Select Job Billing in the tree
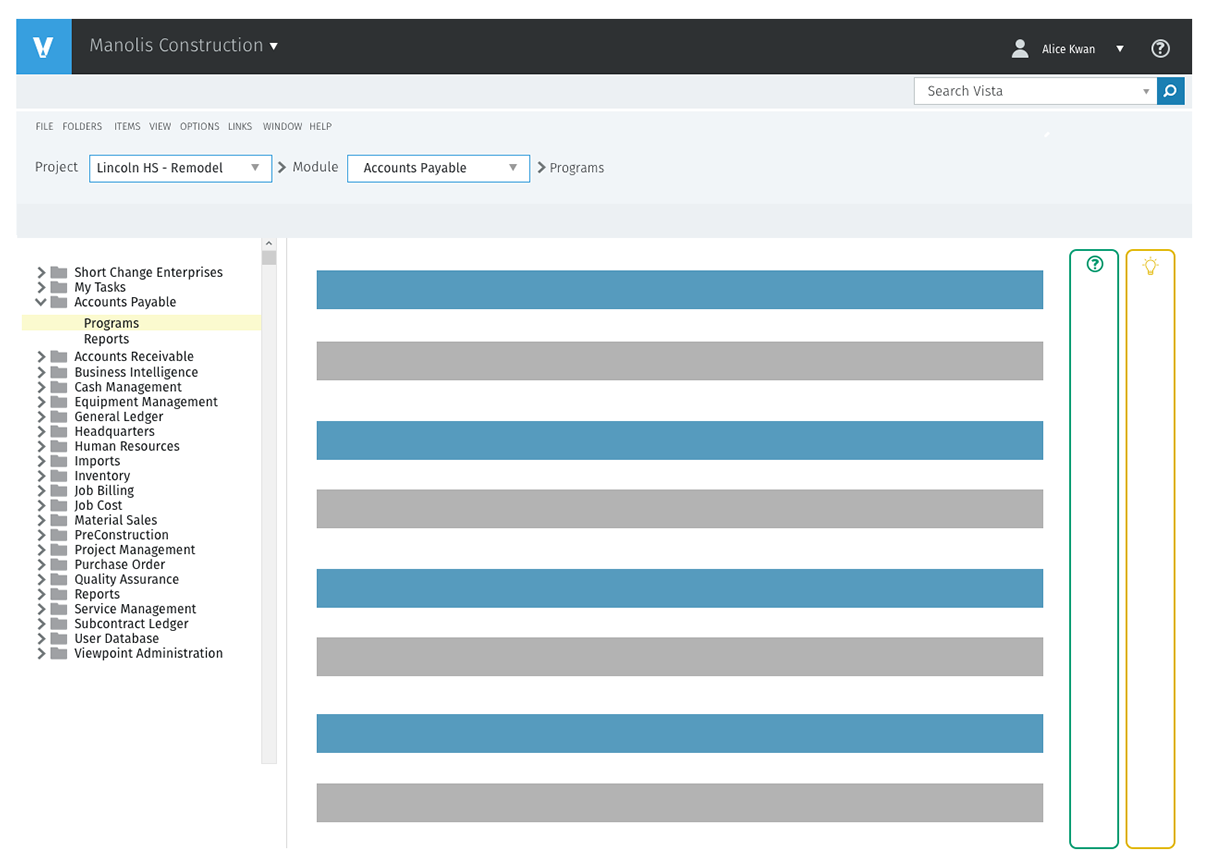The width and height of the screenshot is (1205, 860). 104,491
